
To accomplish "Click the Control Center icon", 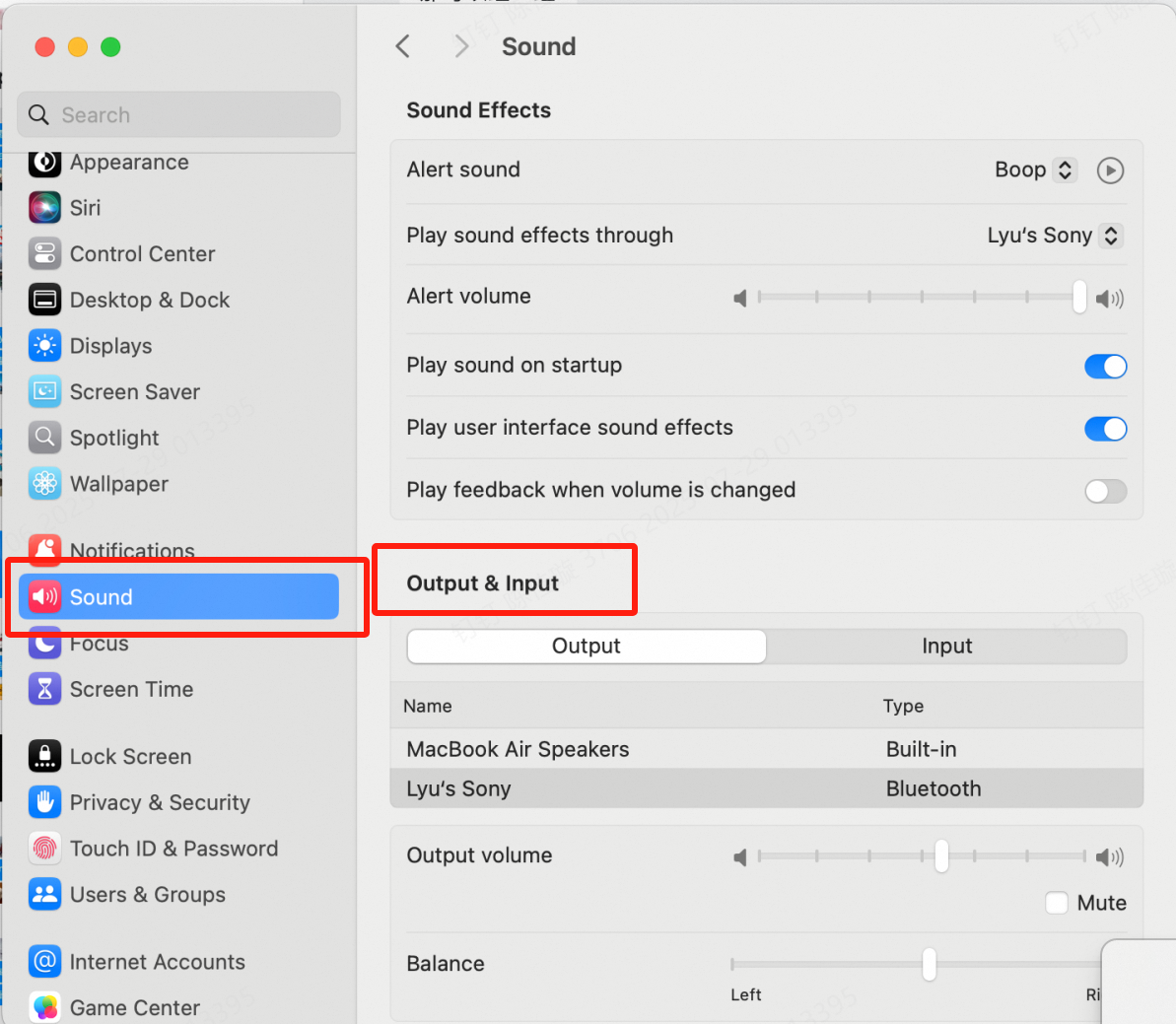I will click(45, 254).
